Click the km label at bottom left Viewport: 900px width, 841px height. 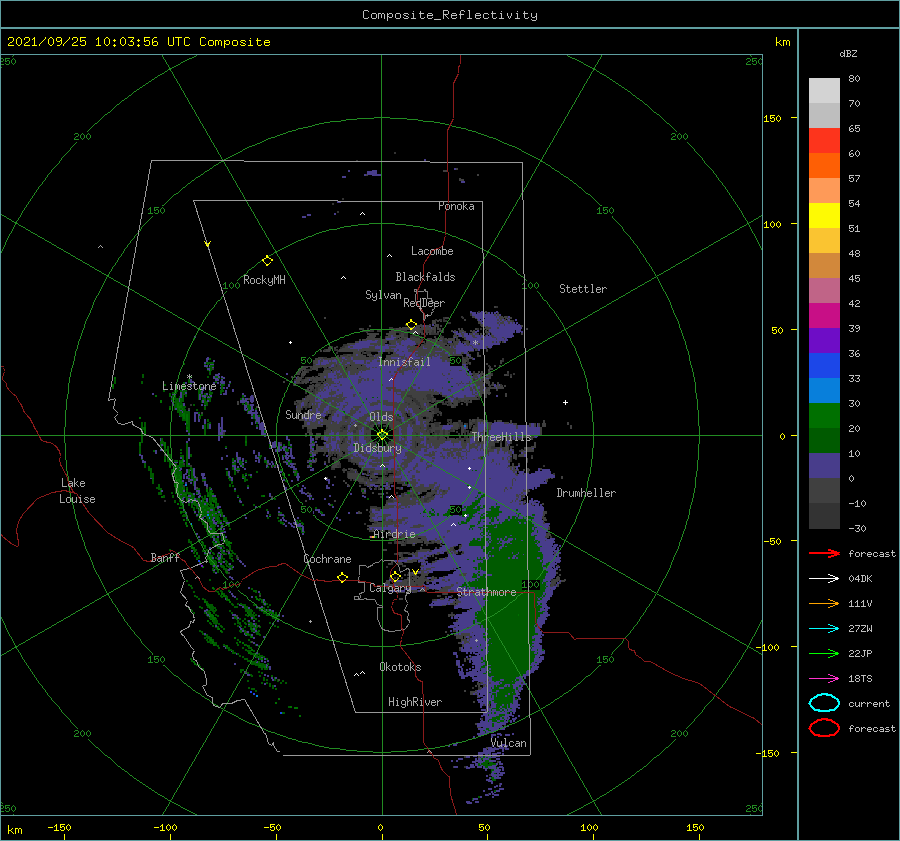tap(14, 830)
